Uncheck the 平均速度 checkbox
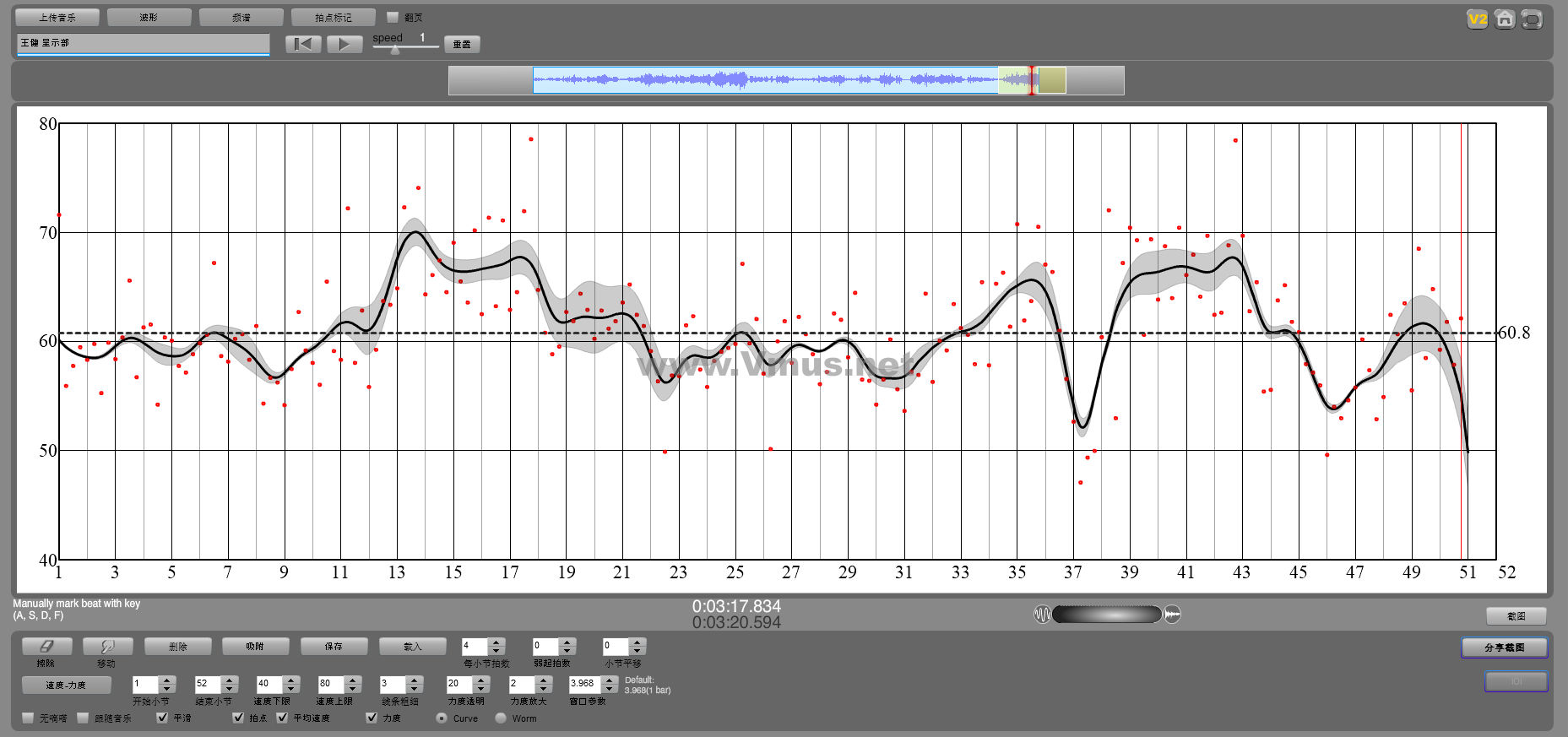The image size is (1568, 737). tap(282, 718)
